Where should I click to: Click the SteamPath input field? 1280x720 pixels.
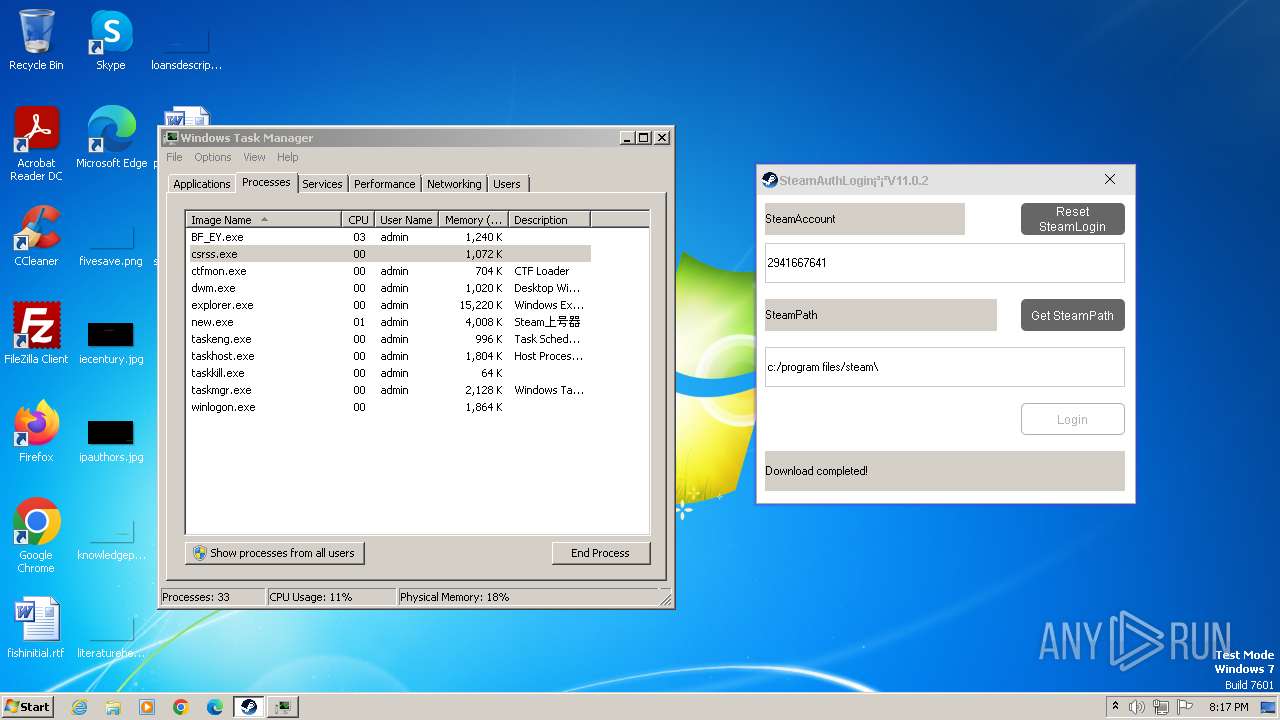(945, 367)
